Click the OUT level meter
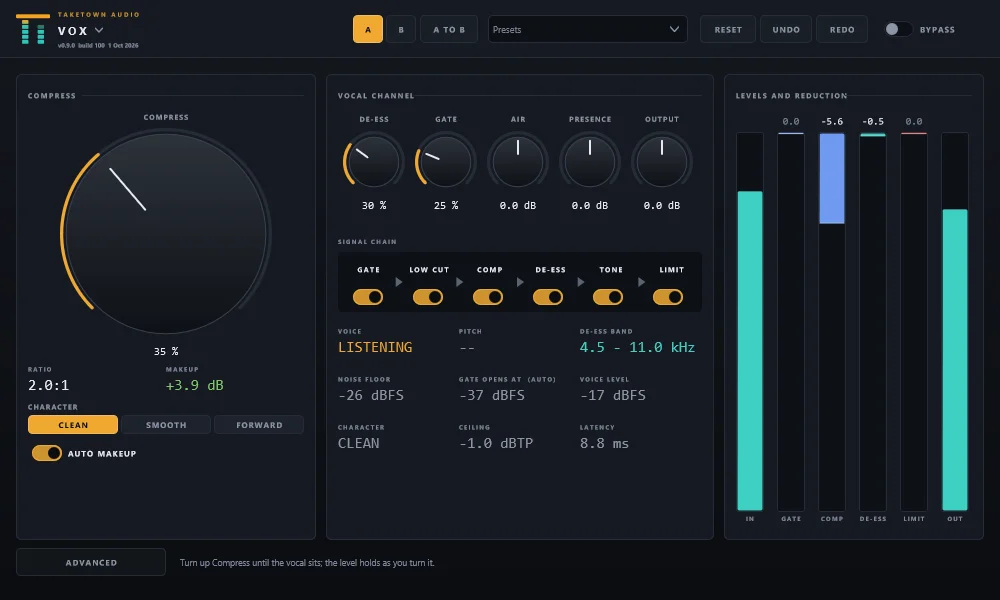 click(955, 322)
